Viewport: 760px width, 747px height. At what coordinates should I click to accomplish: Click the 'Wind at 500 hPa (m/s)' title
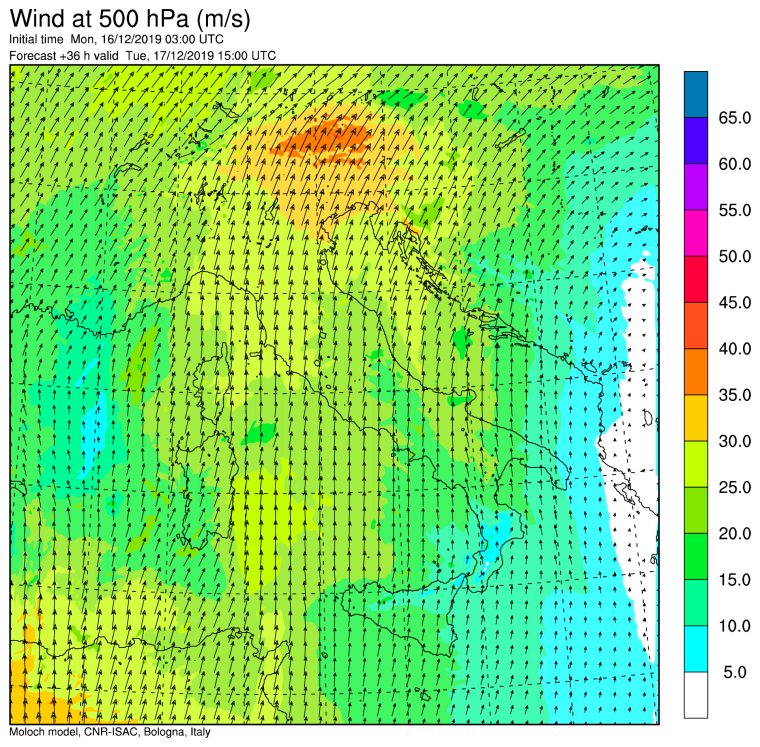[130, 18]
